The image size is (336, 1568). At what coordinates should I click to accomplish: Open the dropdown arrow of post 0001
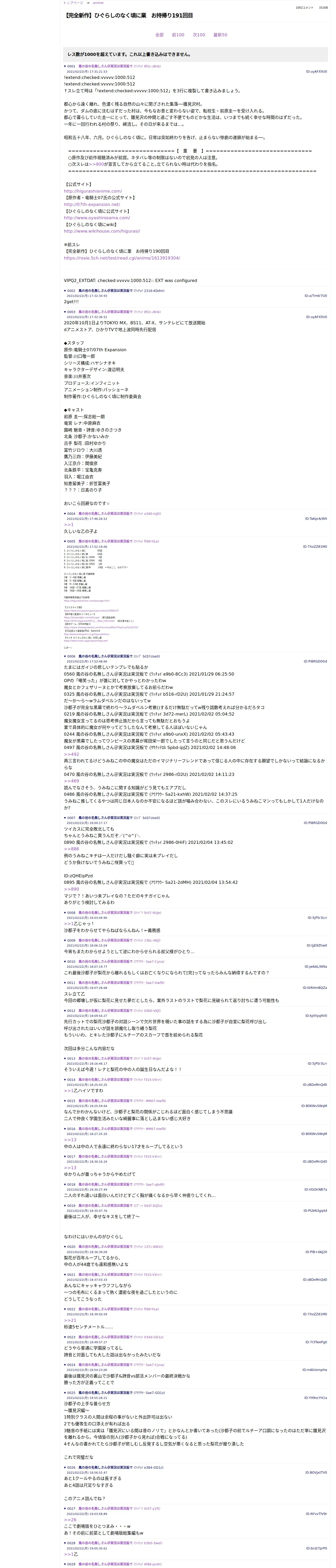pyautogui.click(x=65, y=66)
